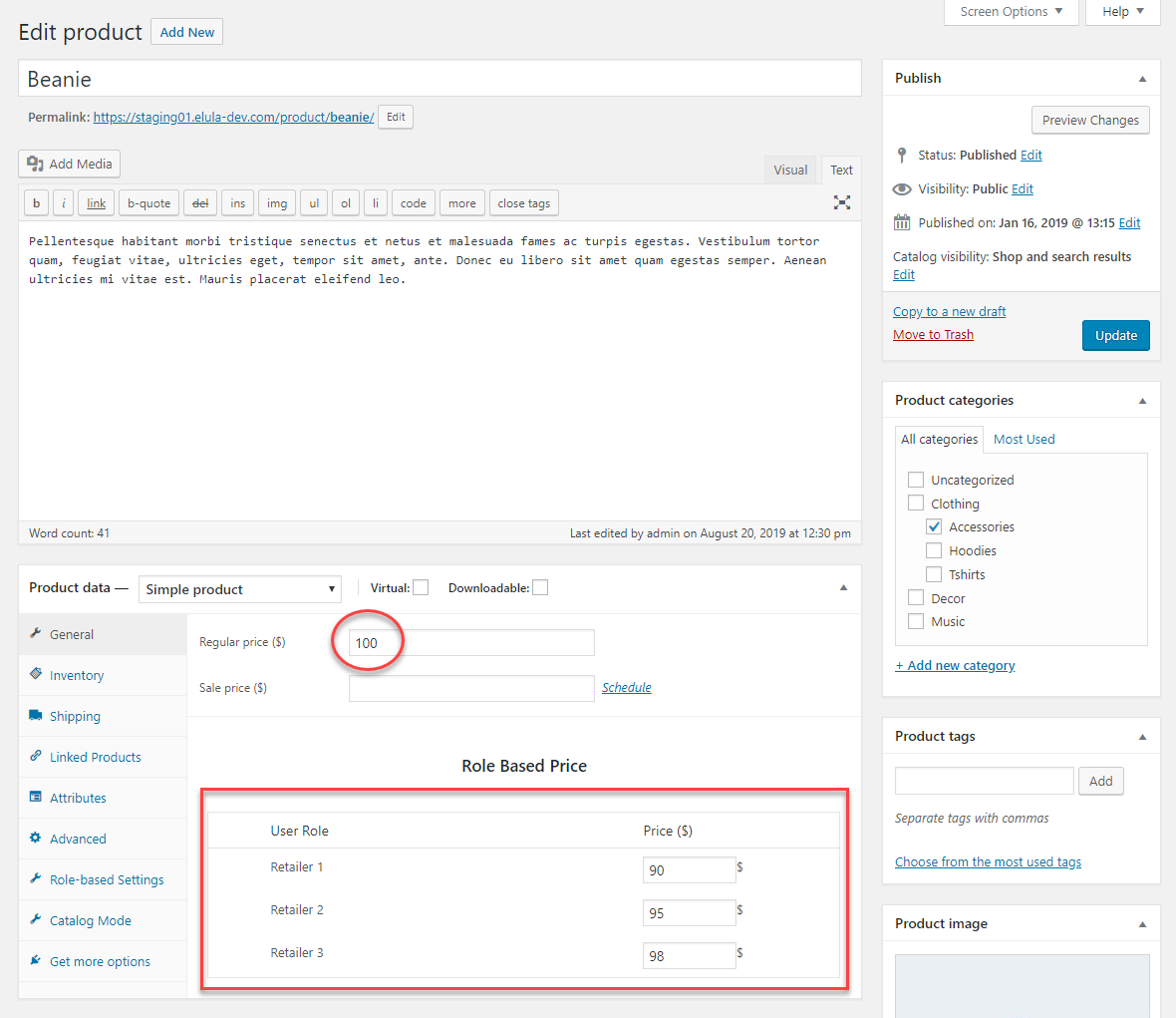Select the All categories tab
1176x1018 pixels.
(x=939, y=440)
